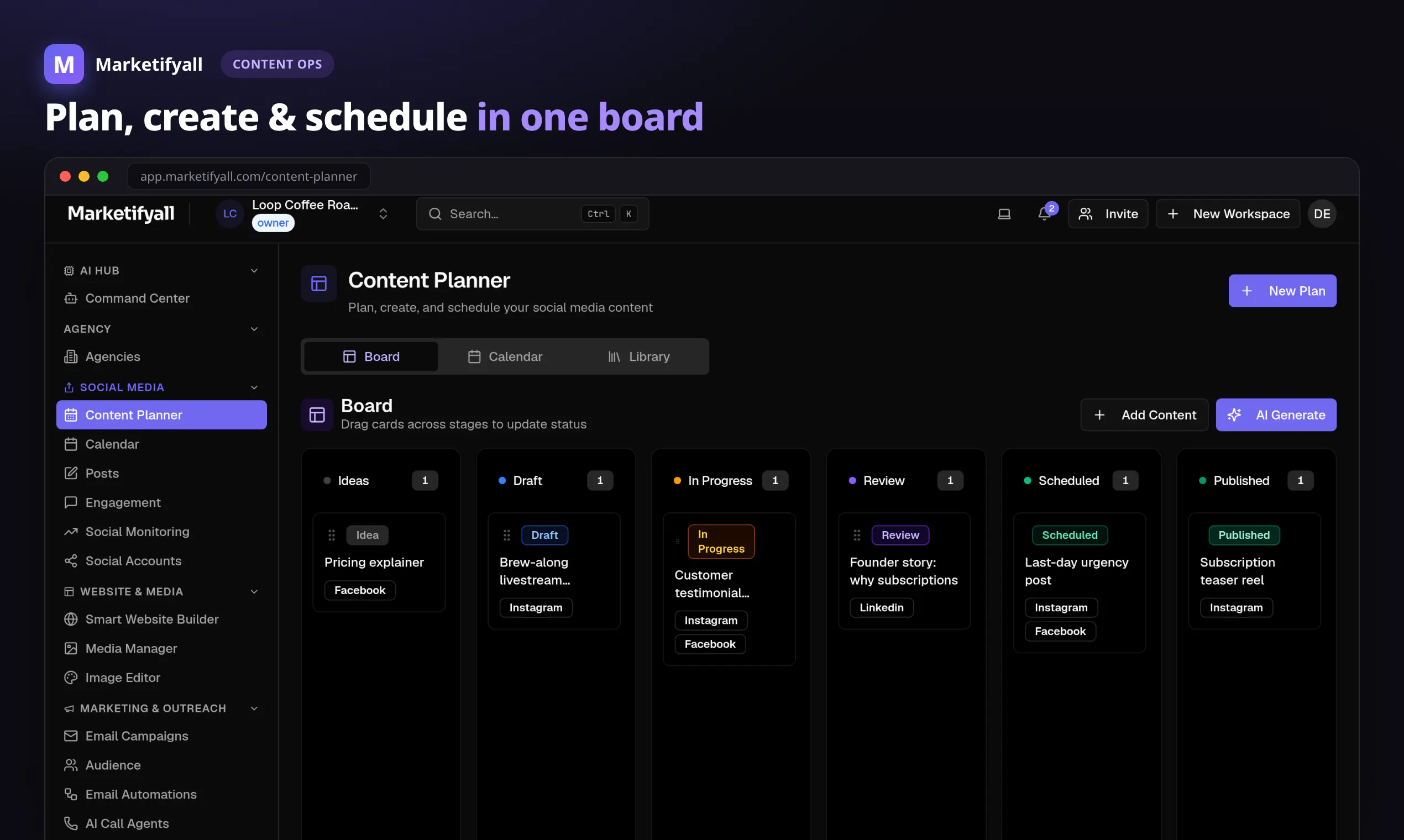Open the Pricing explainer card
The image size is (1404, 840).
(x=379, y=563)
